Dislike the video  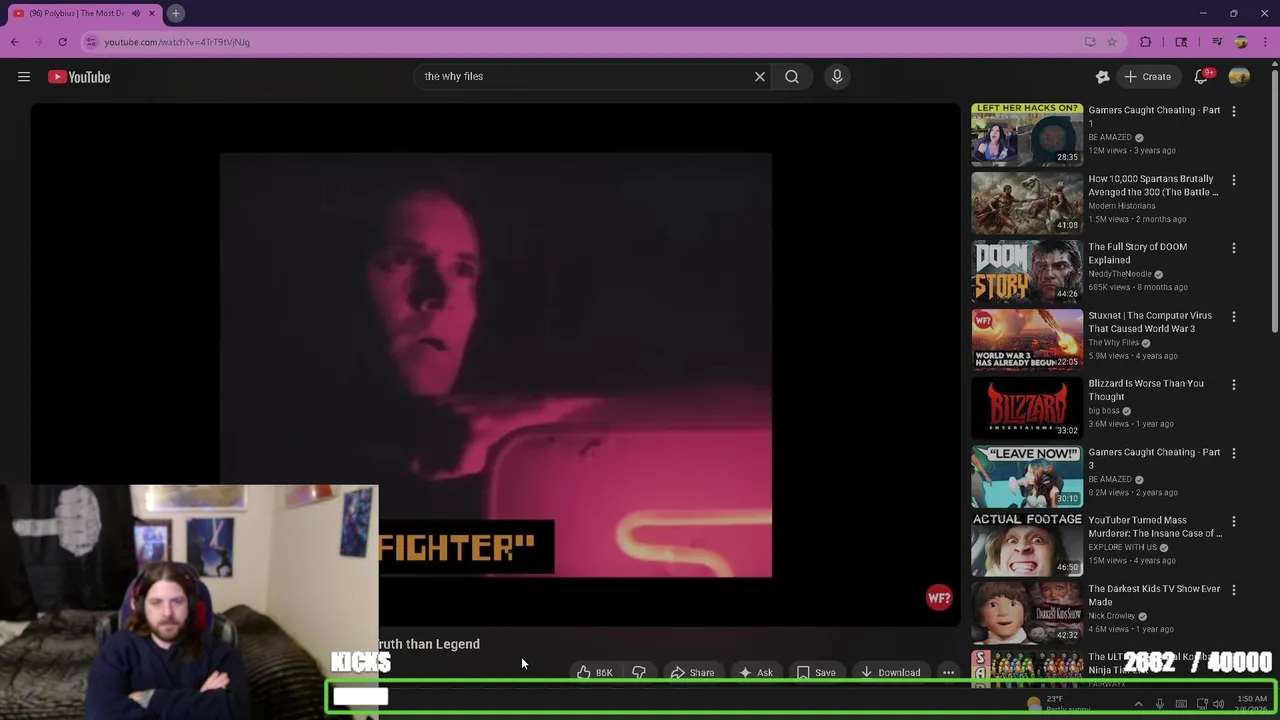click(x=639, y=673)
